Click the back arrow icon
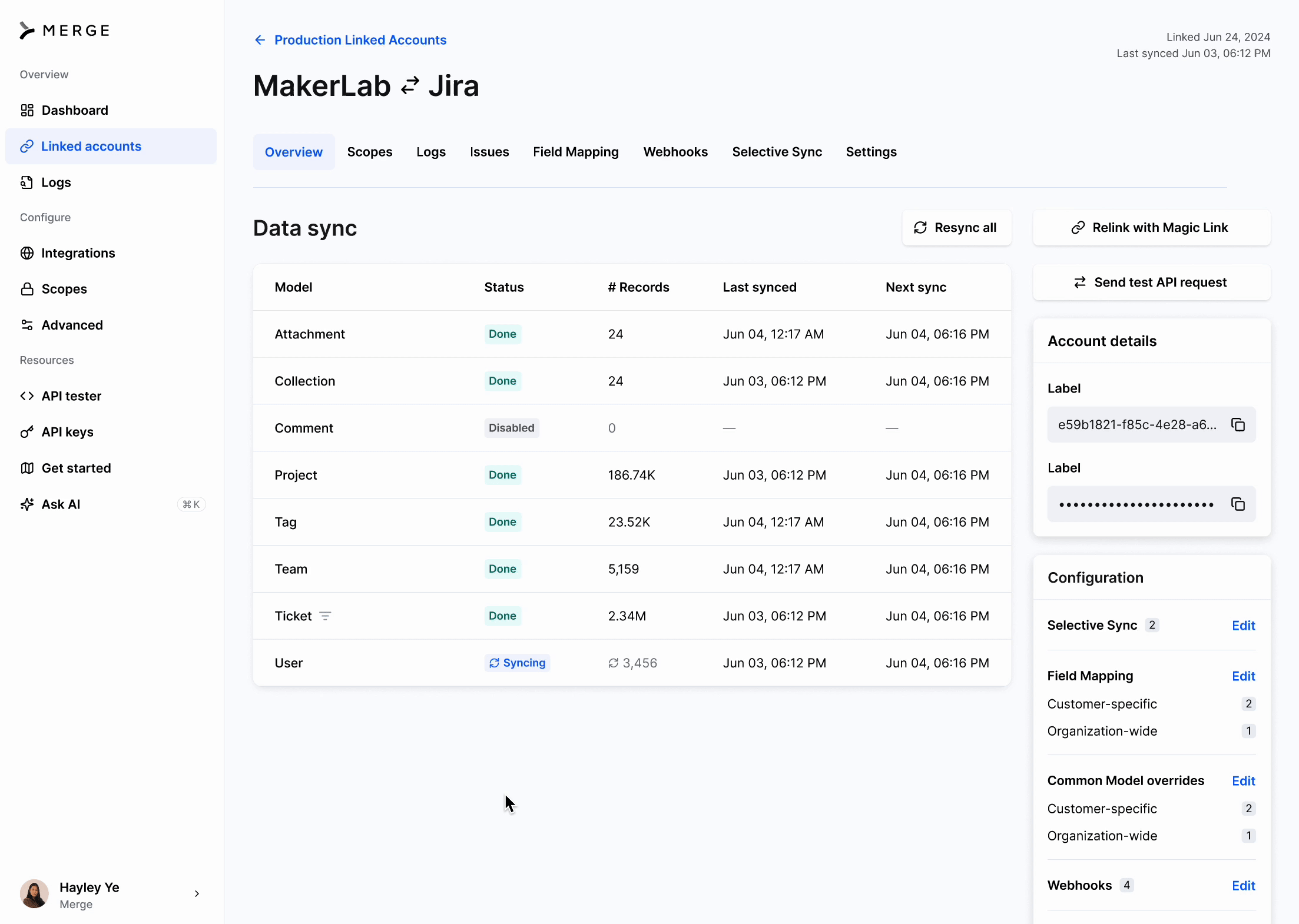The height and width of the screenshot is (924, 1299). pos(260,40)
